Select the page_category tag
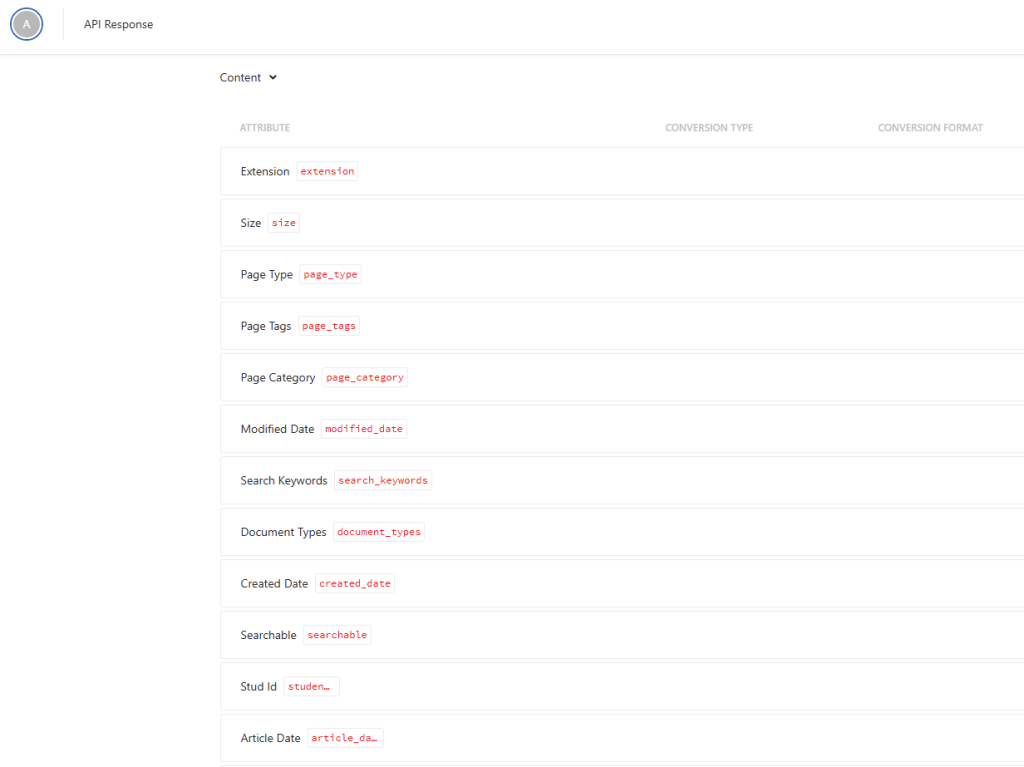Screen dimensions: 1024x767 [365, 377]
